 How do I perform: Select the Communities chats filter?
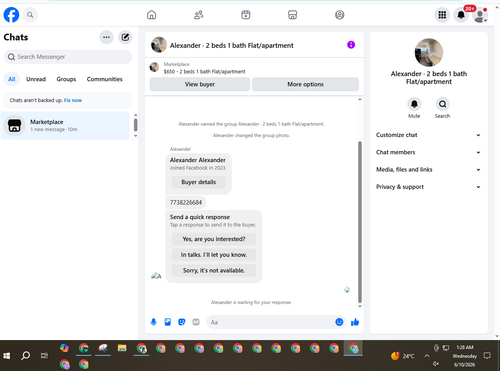[105, 79]
